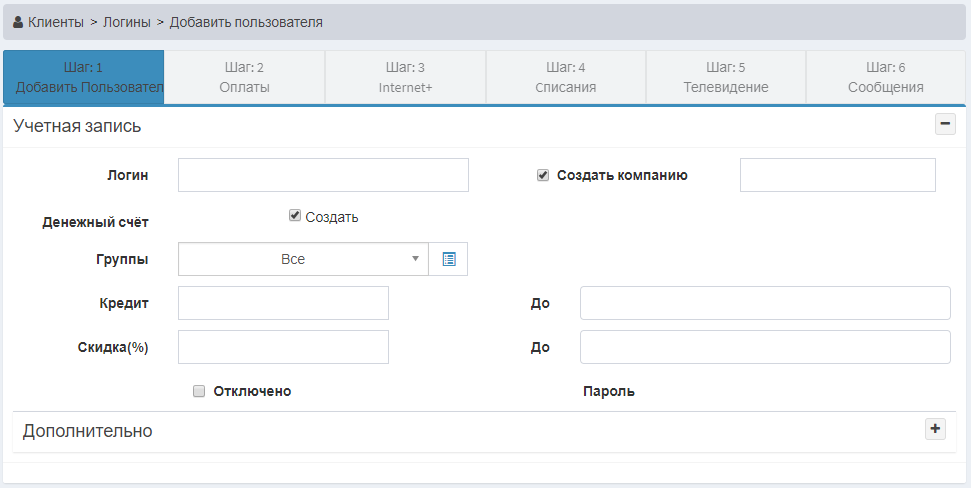Uncheck the Создать money account checkbox

coord(295,216)
